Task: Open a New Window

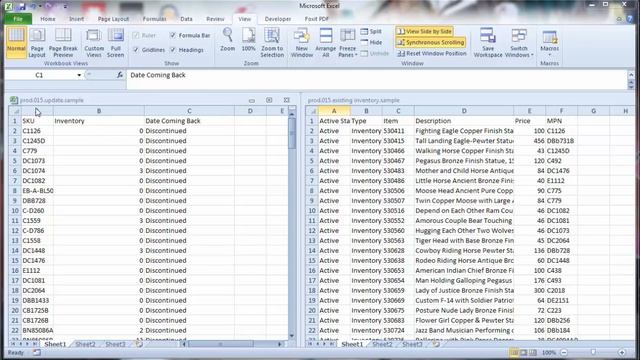Action: pos(302,42)
